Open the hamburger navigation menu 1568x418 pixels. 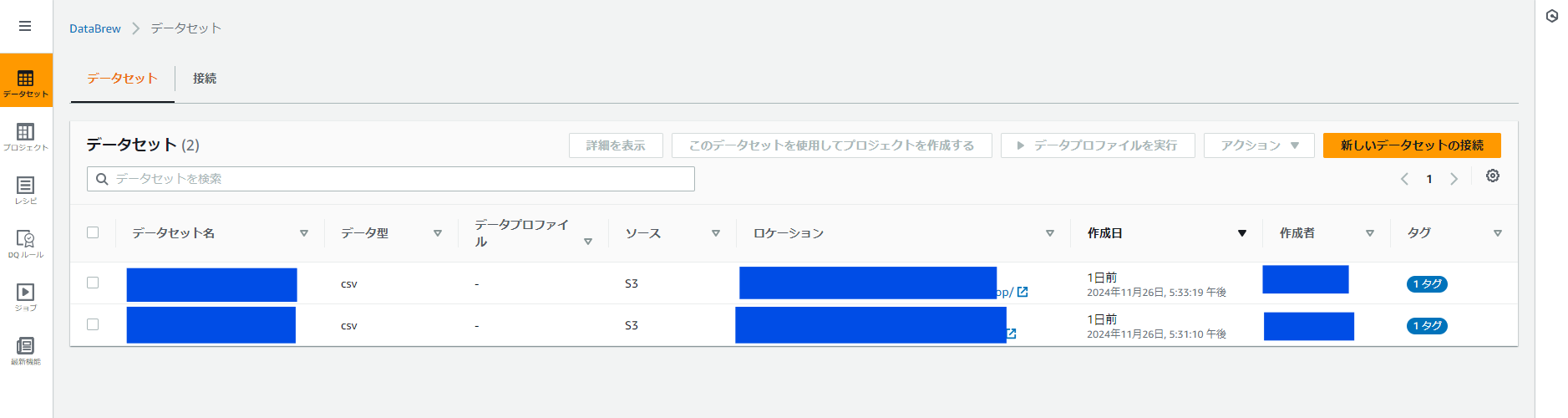point(25,26)
